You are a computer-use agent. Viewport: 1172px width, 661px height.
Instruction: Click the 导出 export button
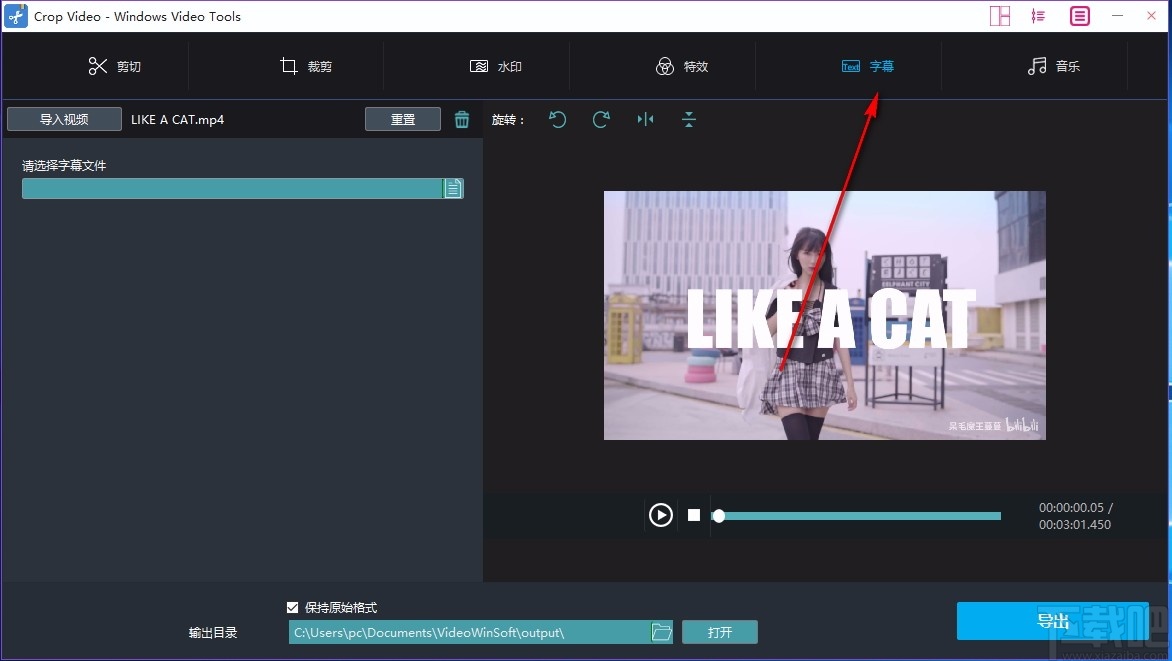coord(1052,620)
